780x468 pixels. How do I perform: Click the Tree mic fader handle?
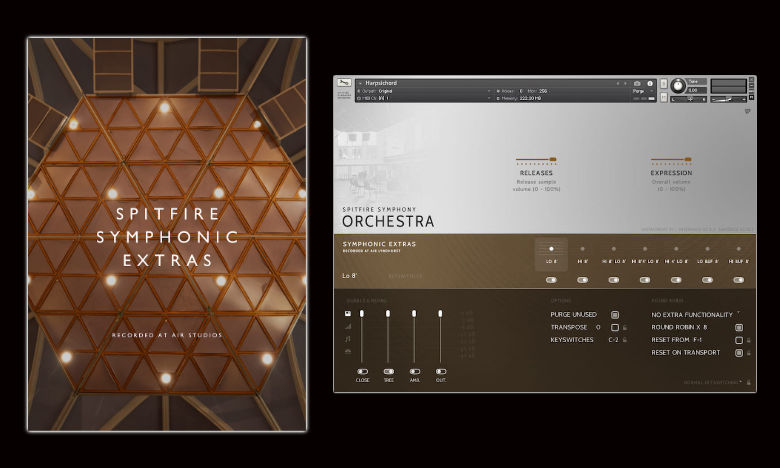coord(388,313)
